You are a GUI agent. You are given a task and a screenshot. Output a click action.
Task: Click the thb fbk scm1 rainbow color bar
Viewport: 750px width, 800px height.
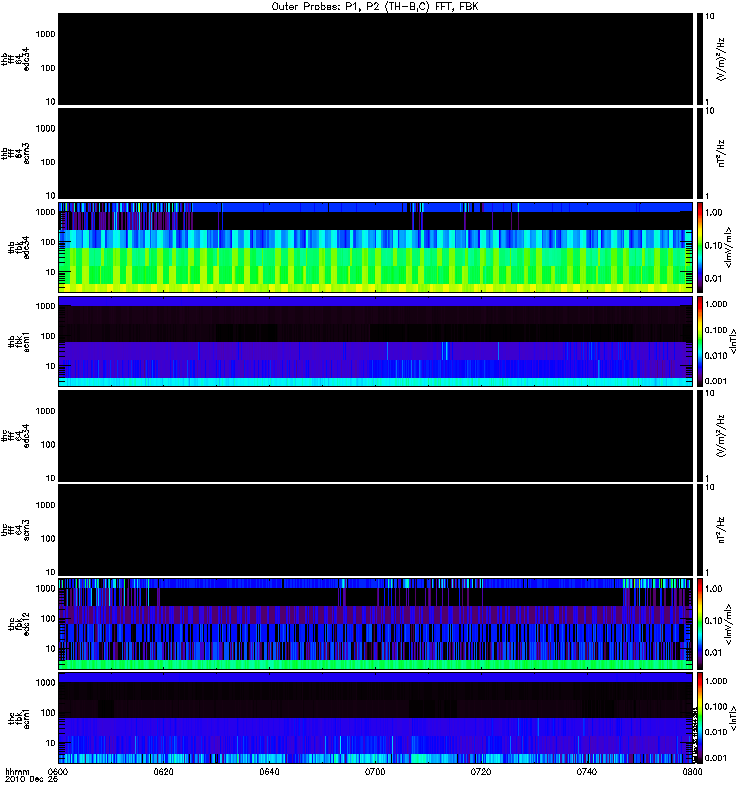point(700,341)
